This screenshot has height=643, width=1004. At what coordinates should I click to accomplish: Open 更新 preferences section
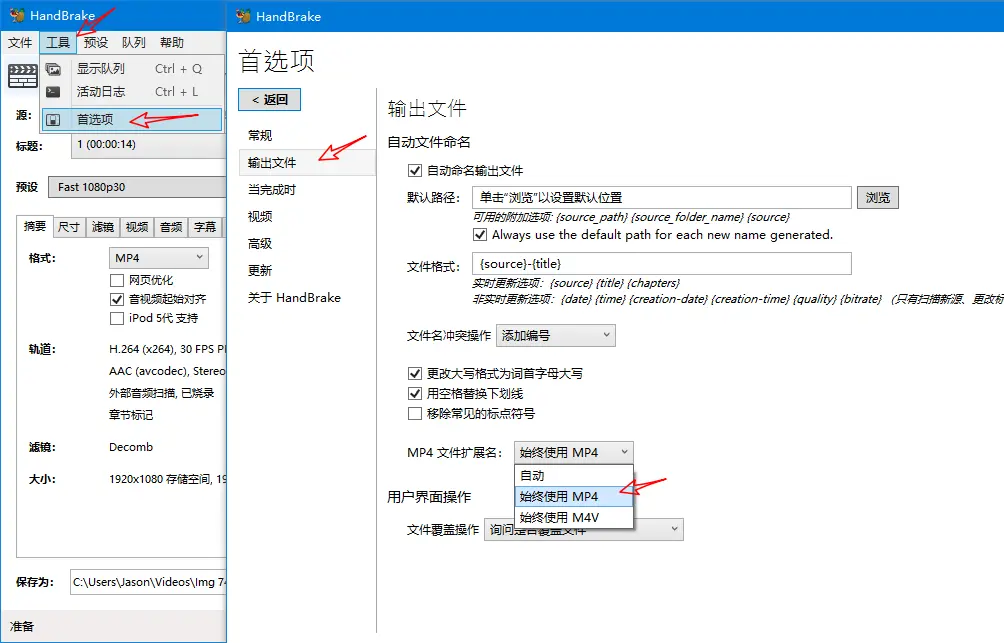(x=307, y=270)
